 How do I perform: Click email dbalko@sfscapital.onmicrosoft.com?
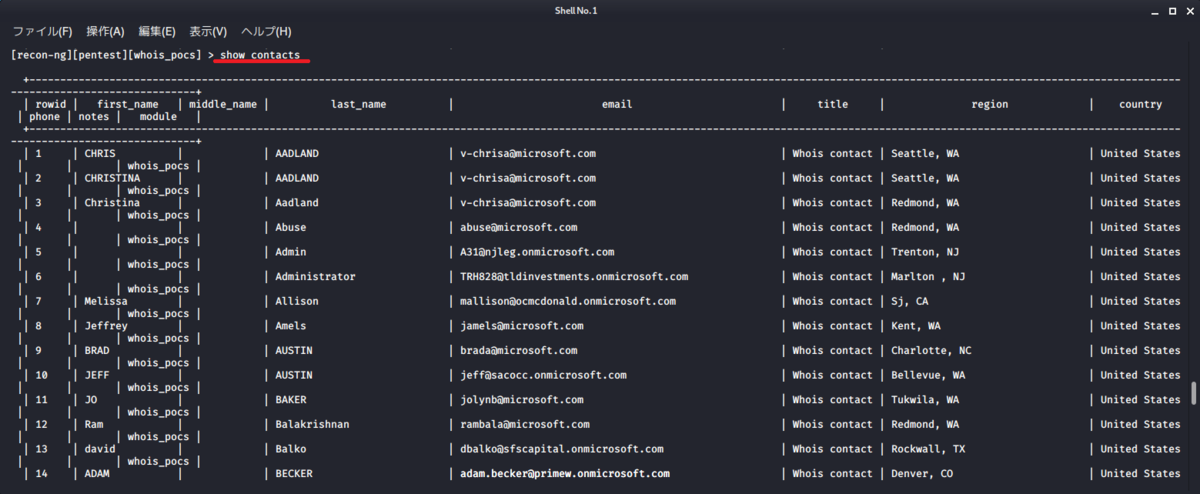(562, 449)
